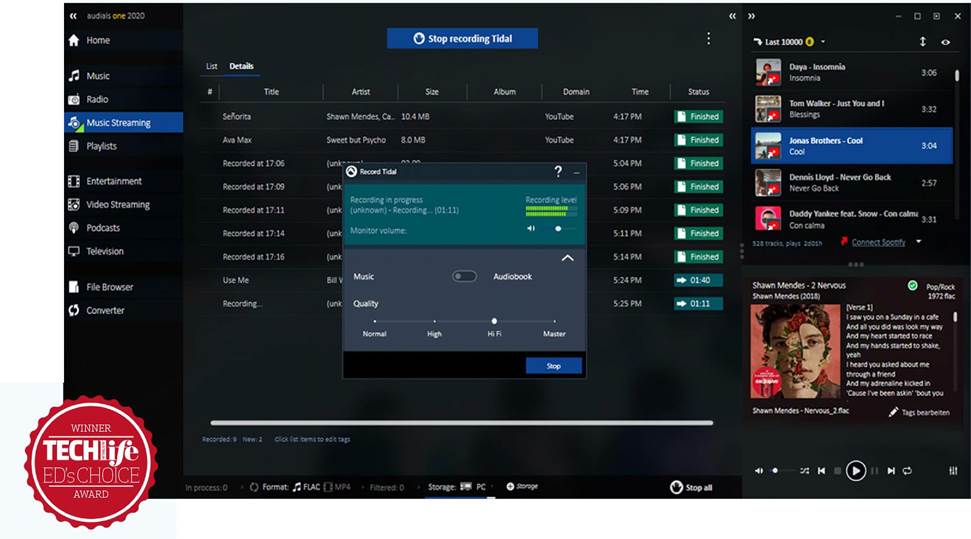Add a new Storage location
This screenshot has width=971, height=539.
pos(522,486)
